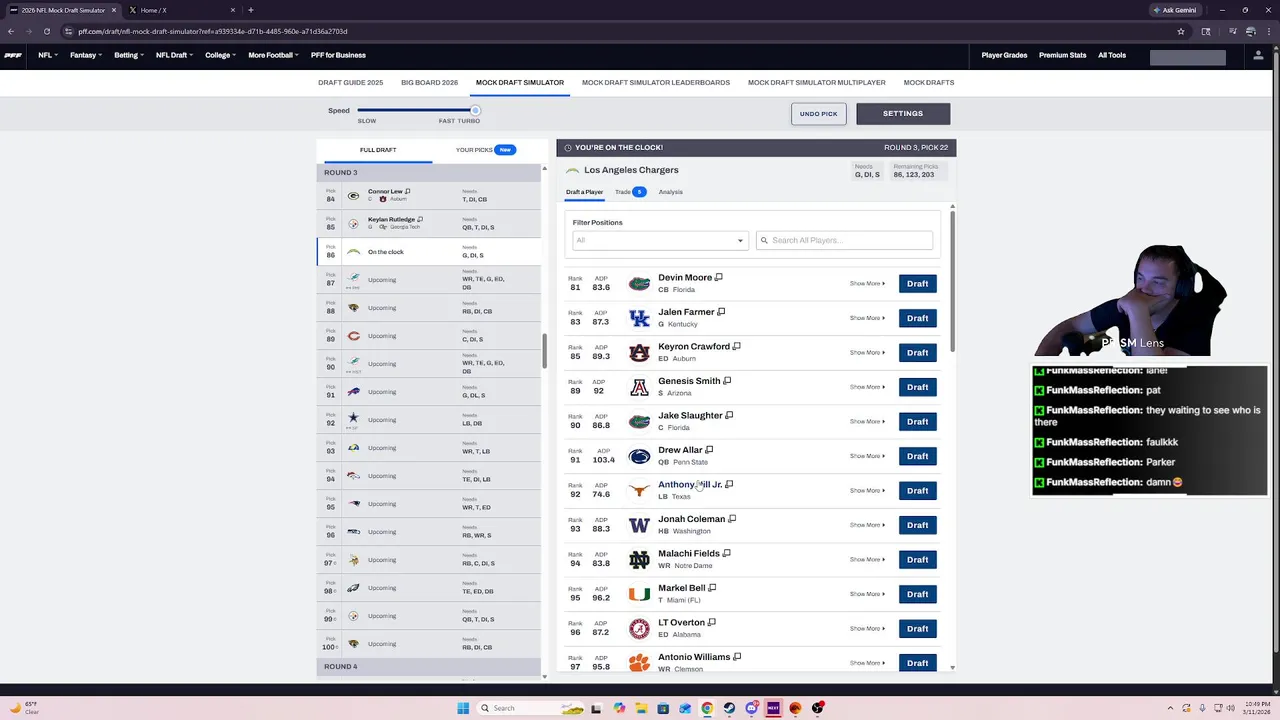Open Devin Moore's player note icon

pos(718,278)
